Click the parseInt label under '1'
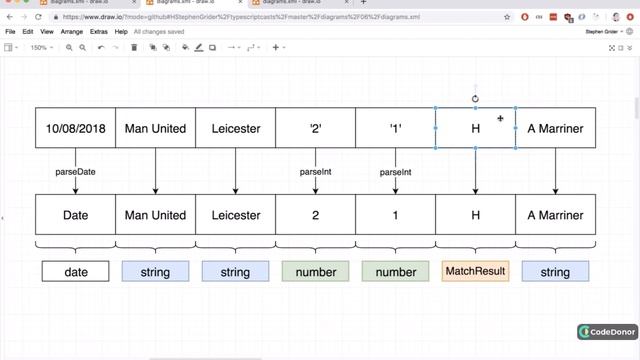This screenshot has width=640, height=360. point(396,172)
